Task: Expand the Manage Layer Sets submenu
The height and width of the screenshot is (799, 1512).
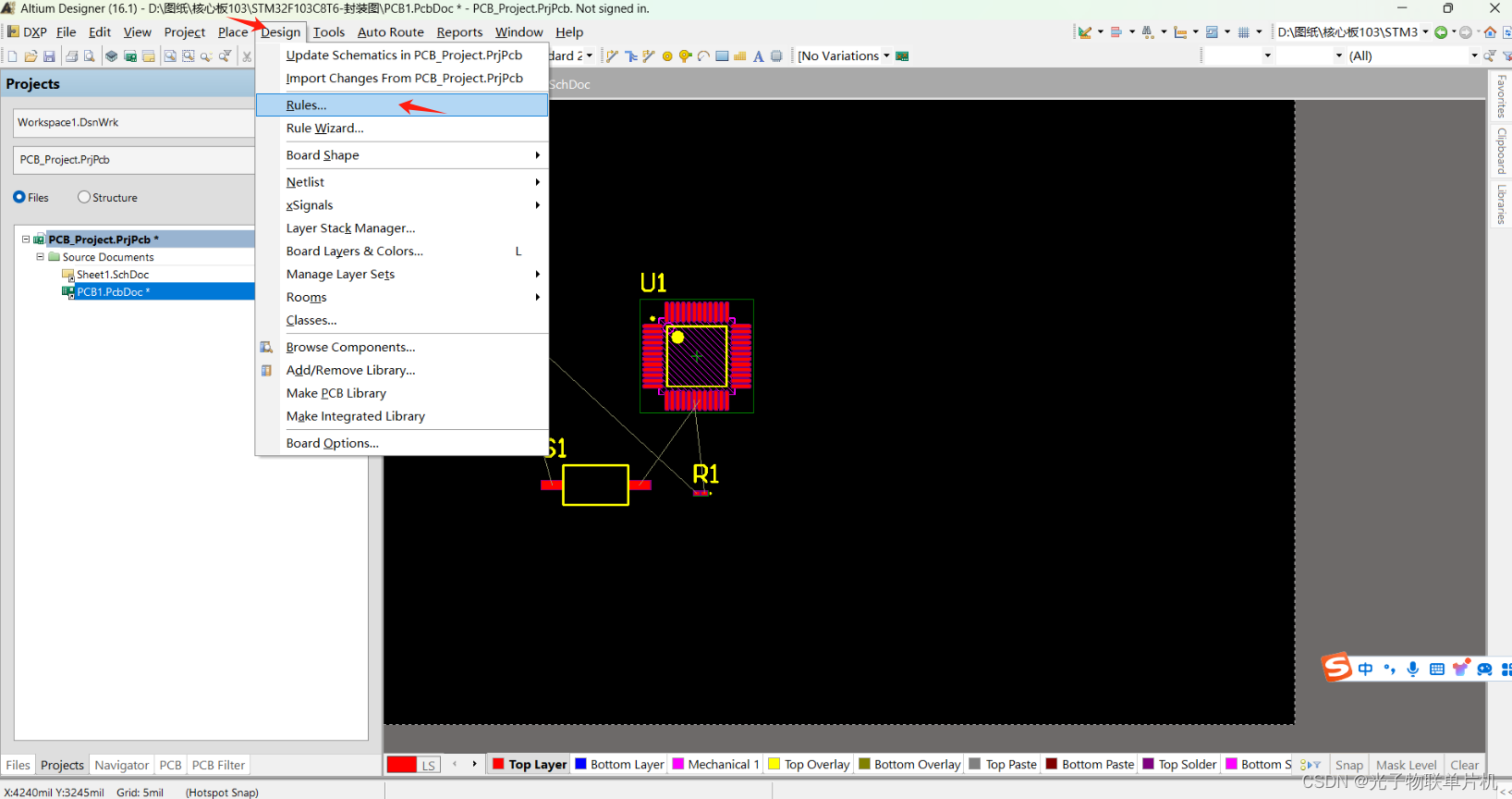Action: (402, 275)
